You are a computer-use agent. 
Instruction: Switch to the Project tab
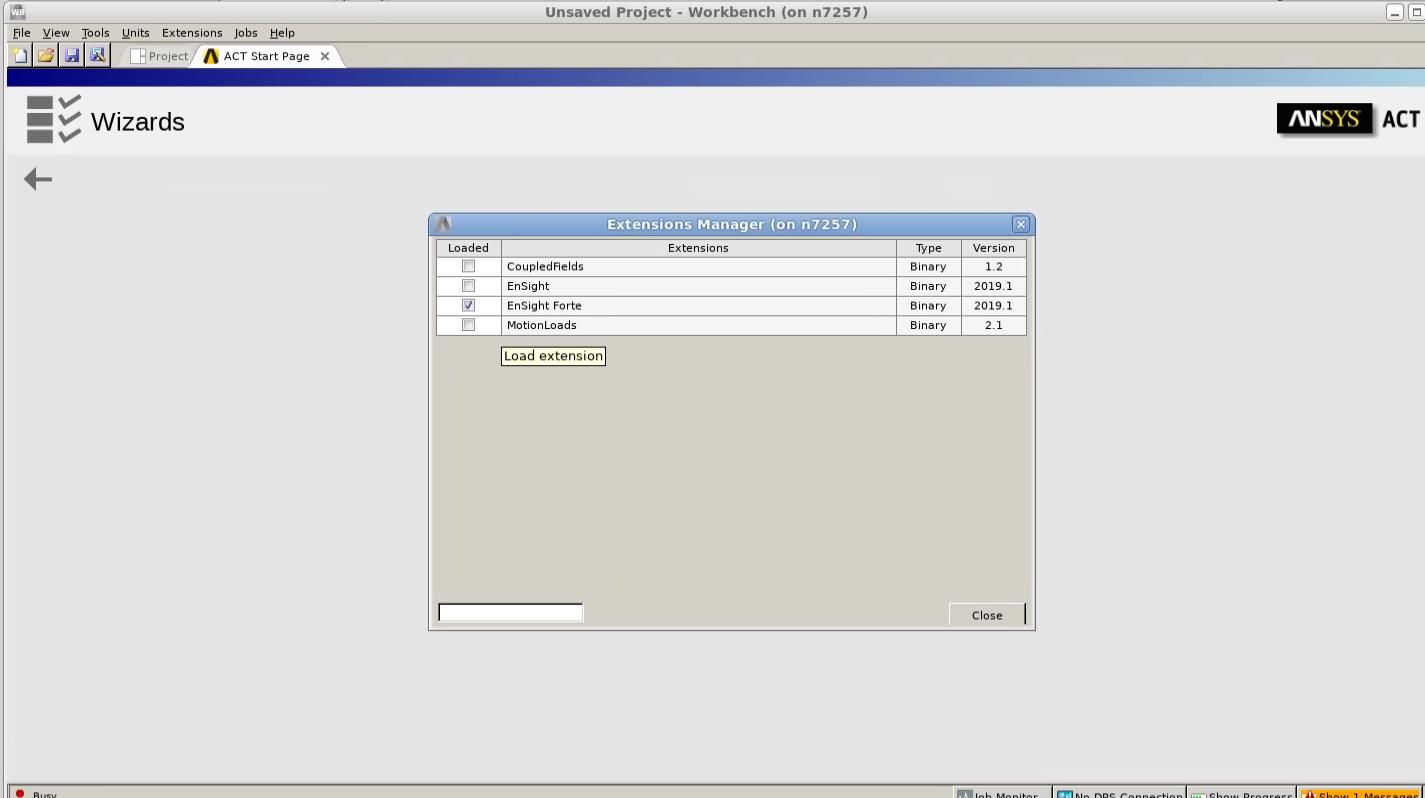point(160,56)
